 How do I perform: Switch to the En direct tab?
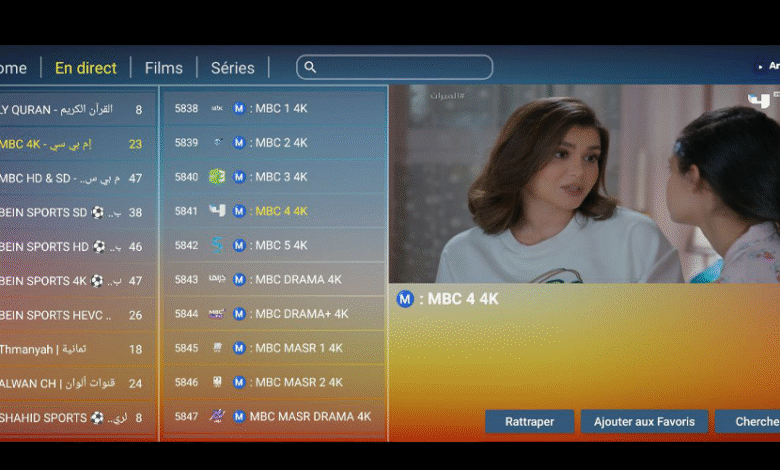pyautogui.click(x=86, y=68)
